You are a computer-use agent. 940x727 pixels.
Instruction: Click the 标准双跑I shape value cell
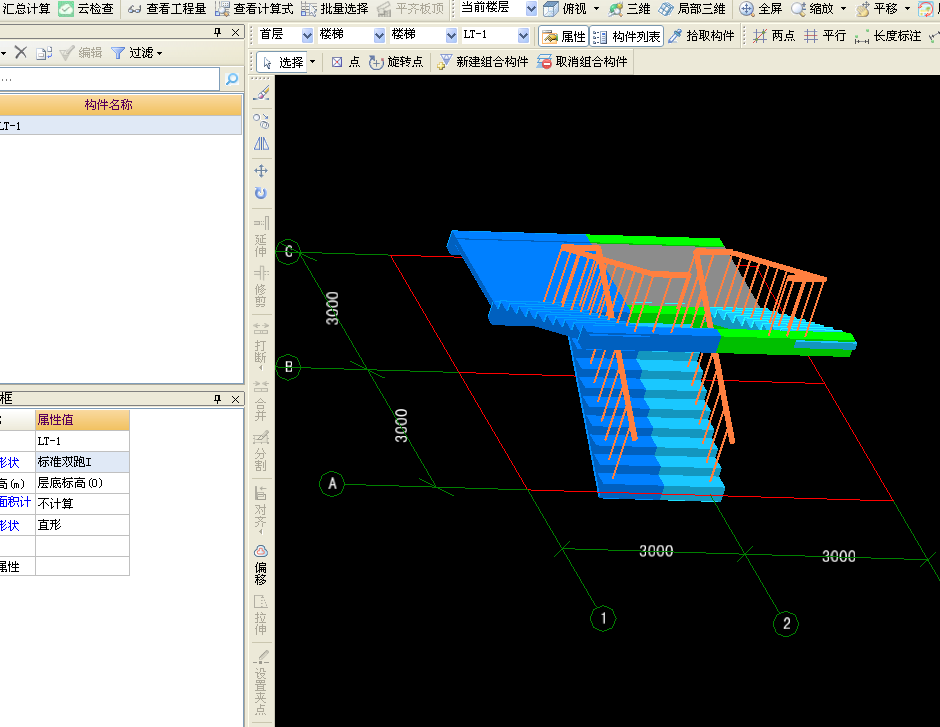click(x=82, y=462)
